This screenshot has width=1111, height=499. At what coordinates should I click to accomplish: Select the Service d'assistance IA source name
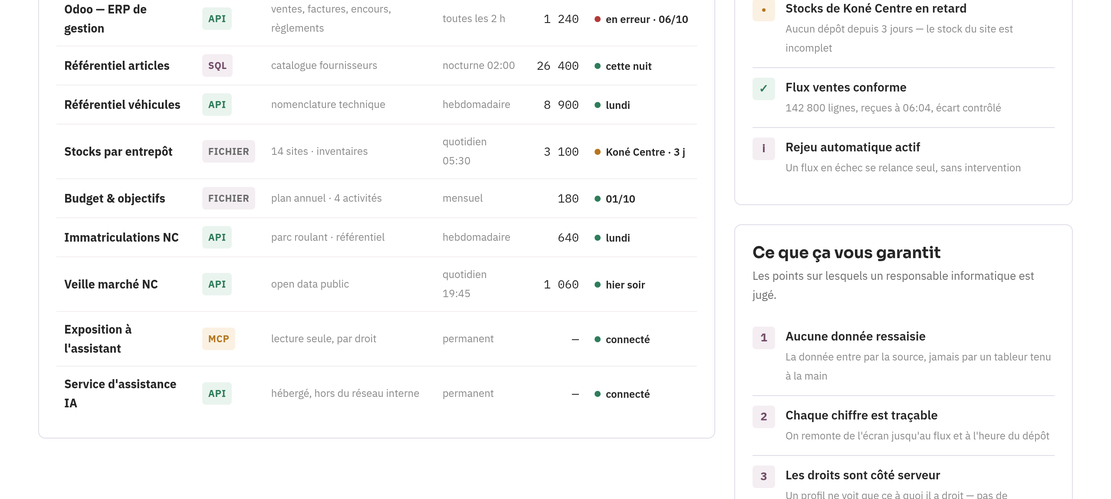[x=120, y=393]
